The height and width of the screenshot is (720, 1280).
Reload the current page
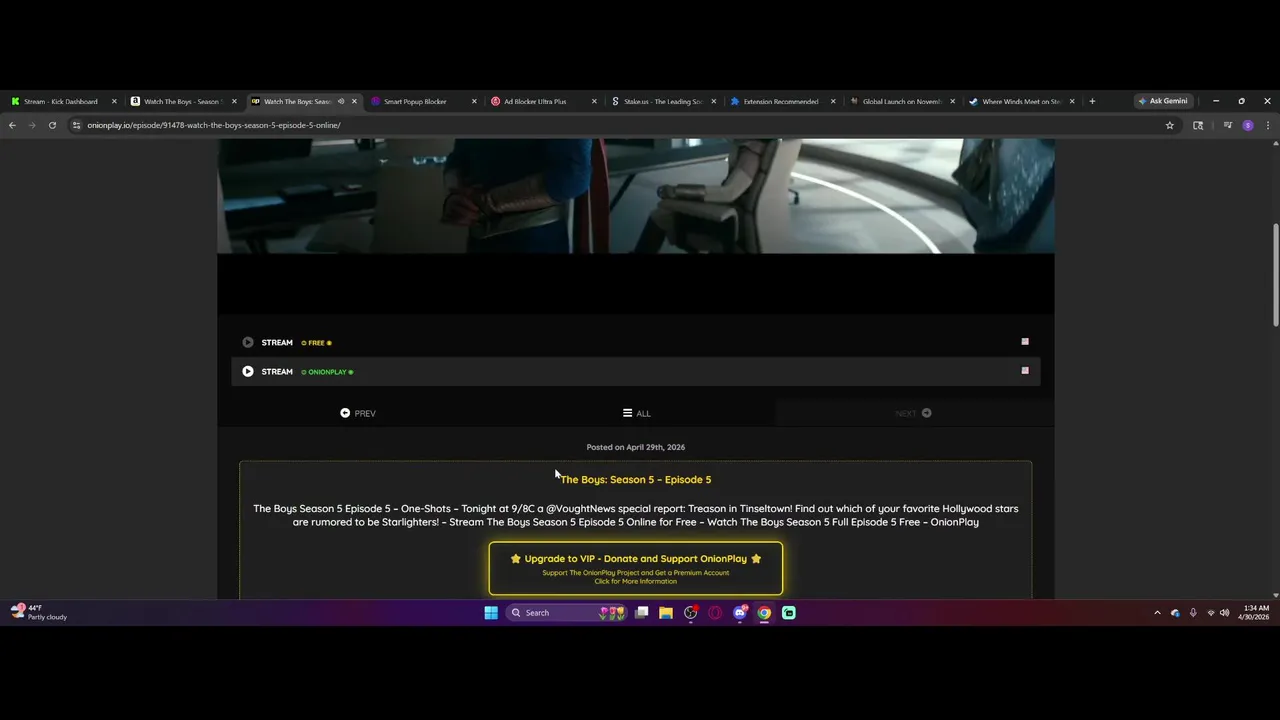click(x=52, y=125)
